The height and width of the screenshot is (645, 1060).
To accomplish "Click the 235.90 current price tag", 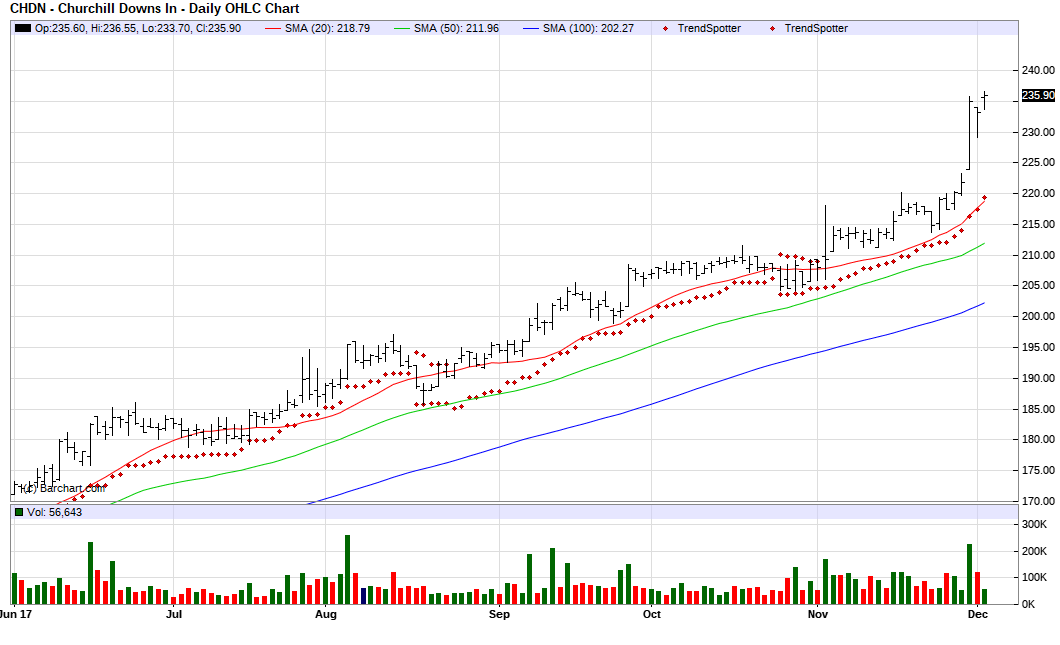I will pyautogui.click(x=1038, y=95).
